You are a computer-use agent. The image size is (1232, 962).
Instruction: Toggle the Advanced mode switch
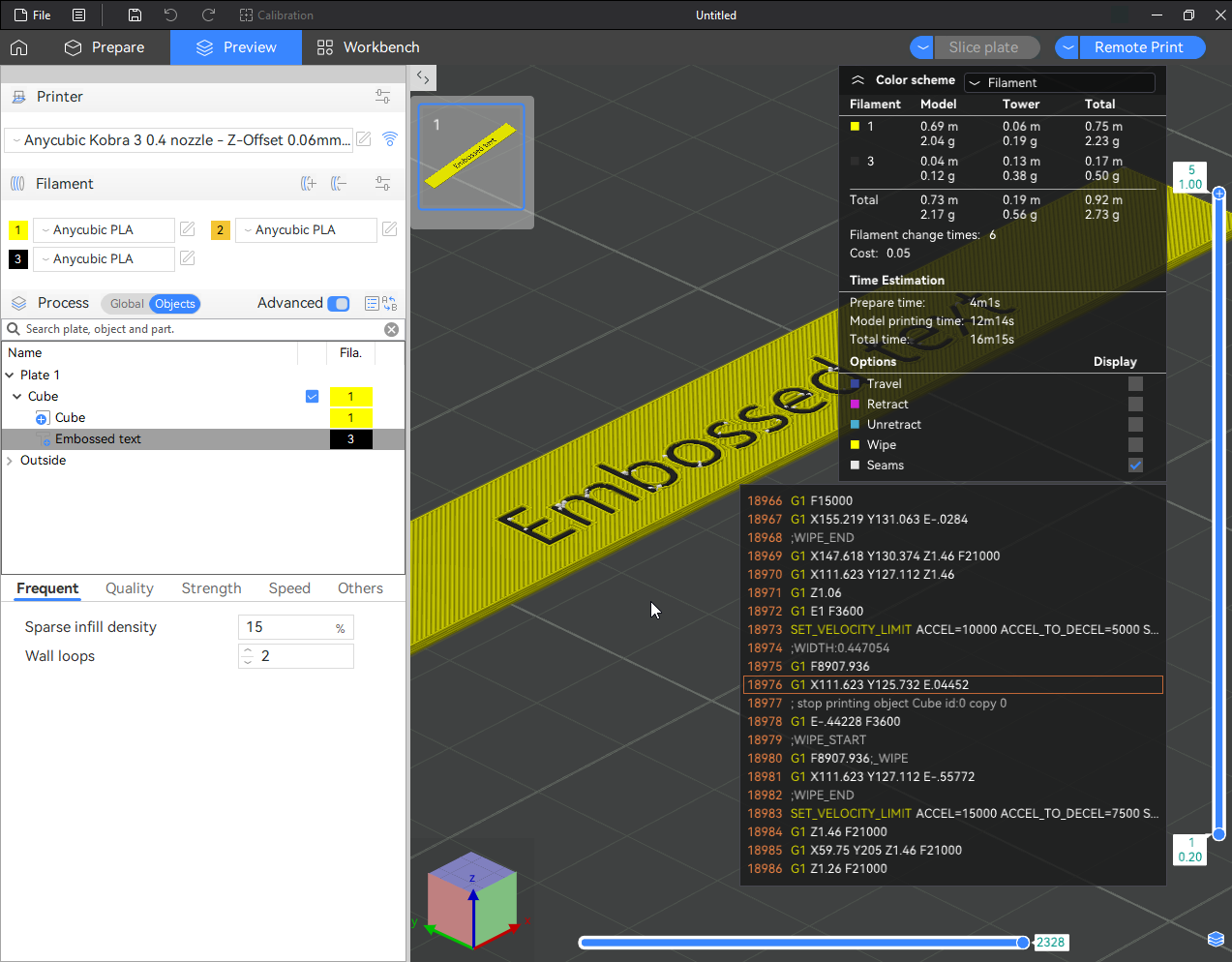pos(339,304)
